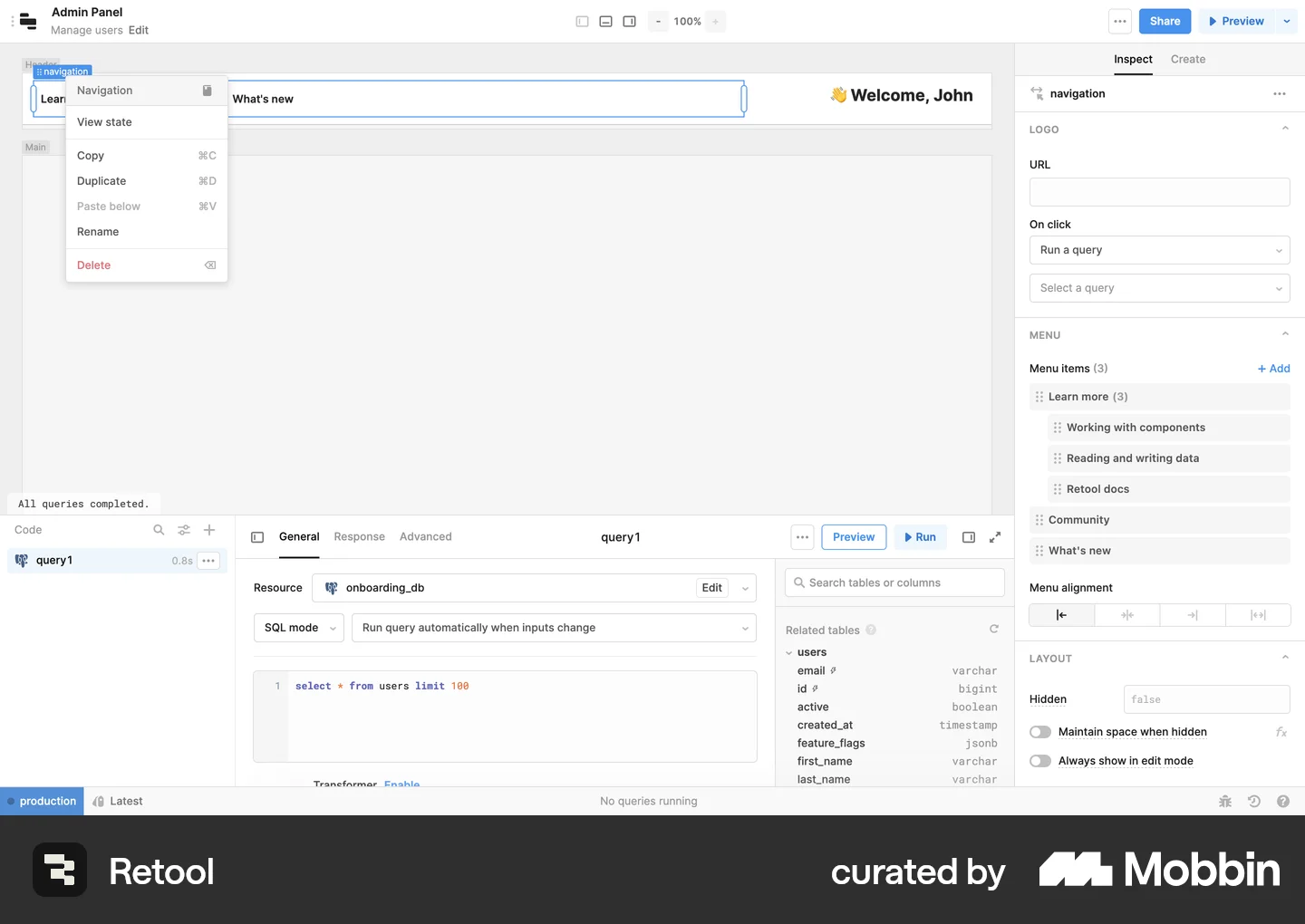
Task: Add new query with plus icon
Action: coord(209,530)
